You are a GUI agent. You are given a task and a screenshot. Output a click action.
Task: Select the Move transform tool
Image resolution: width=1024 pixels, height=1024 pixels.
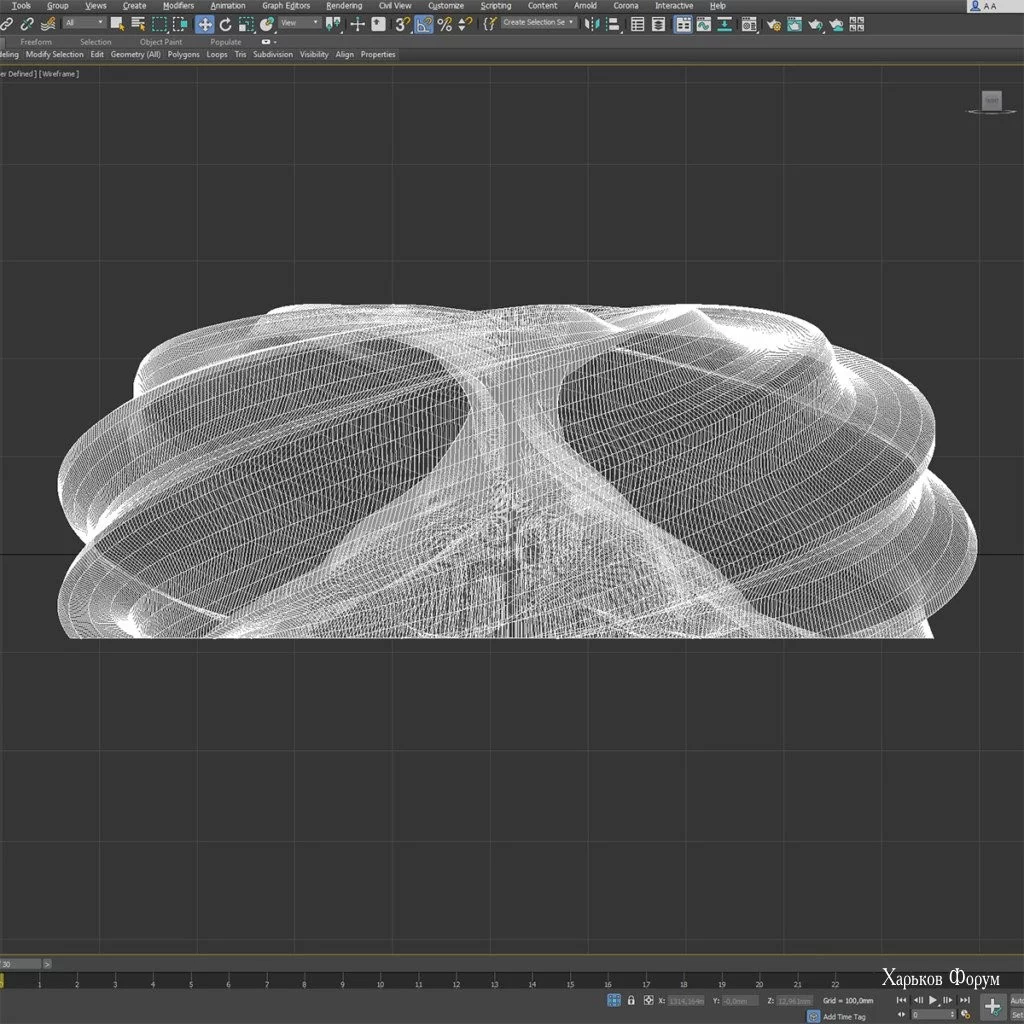click(x=205, y=24)
